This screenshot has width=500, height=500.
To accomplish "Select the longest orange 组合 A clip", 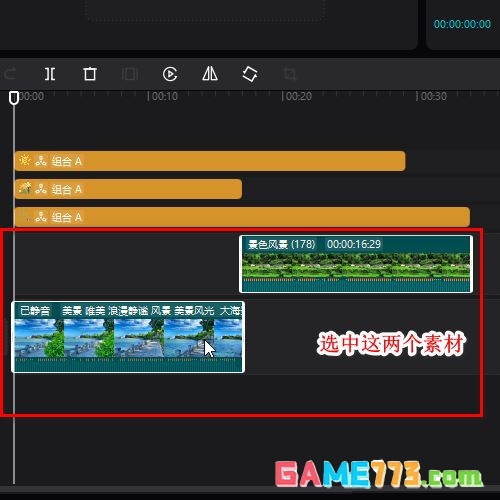I will tap(242, 217).
